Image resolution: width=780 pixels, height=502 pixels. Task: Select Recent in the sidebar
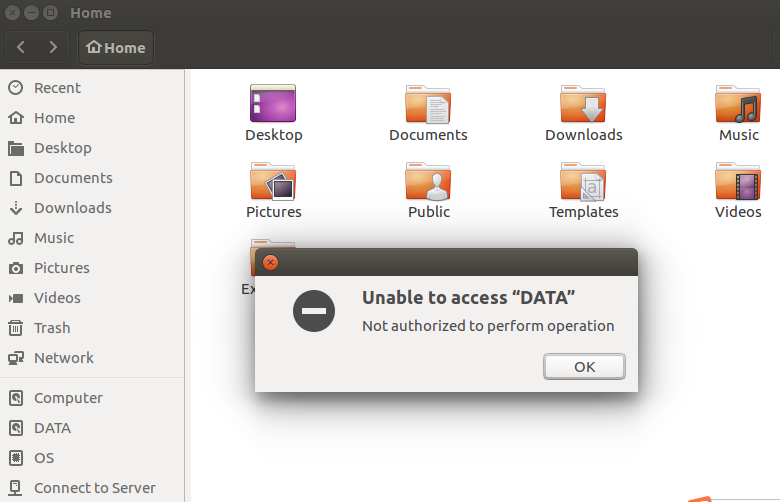point(57,88)
